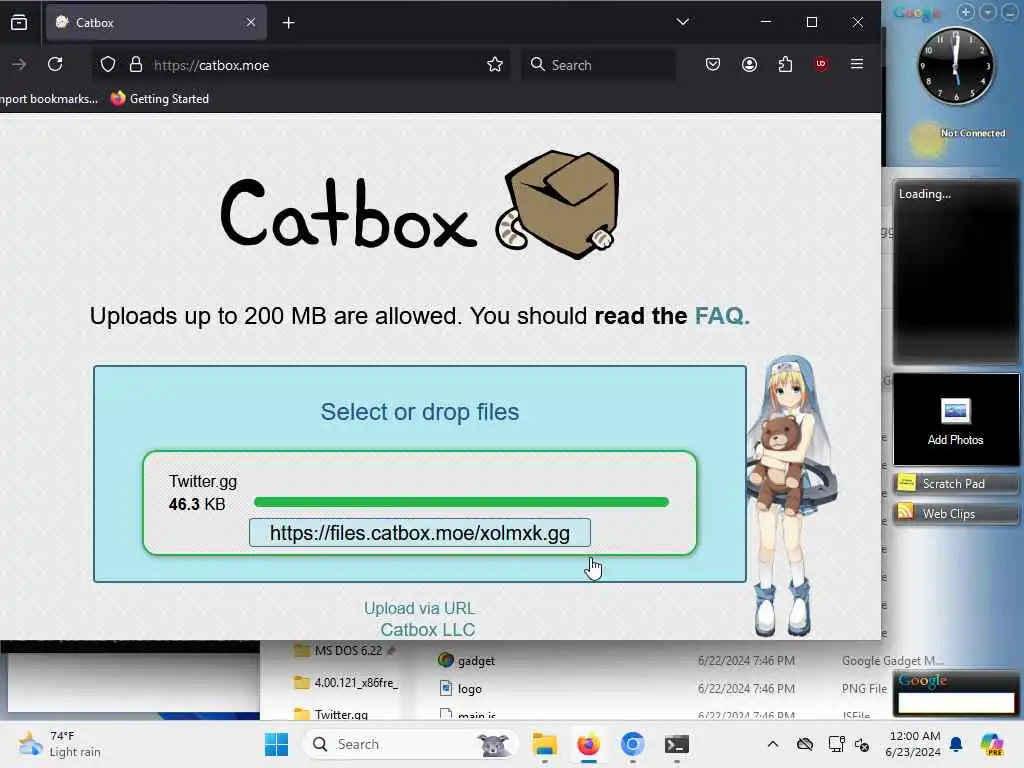1024x768 pixels.
Task: Open tracking protection shield icon
Action: coord(108,65)
